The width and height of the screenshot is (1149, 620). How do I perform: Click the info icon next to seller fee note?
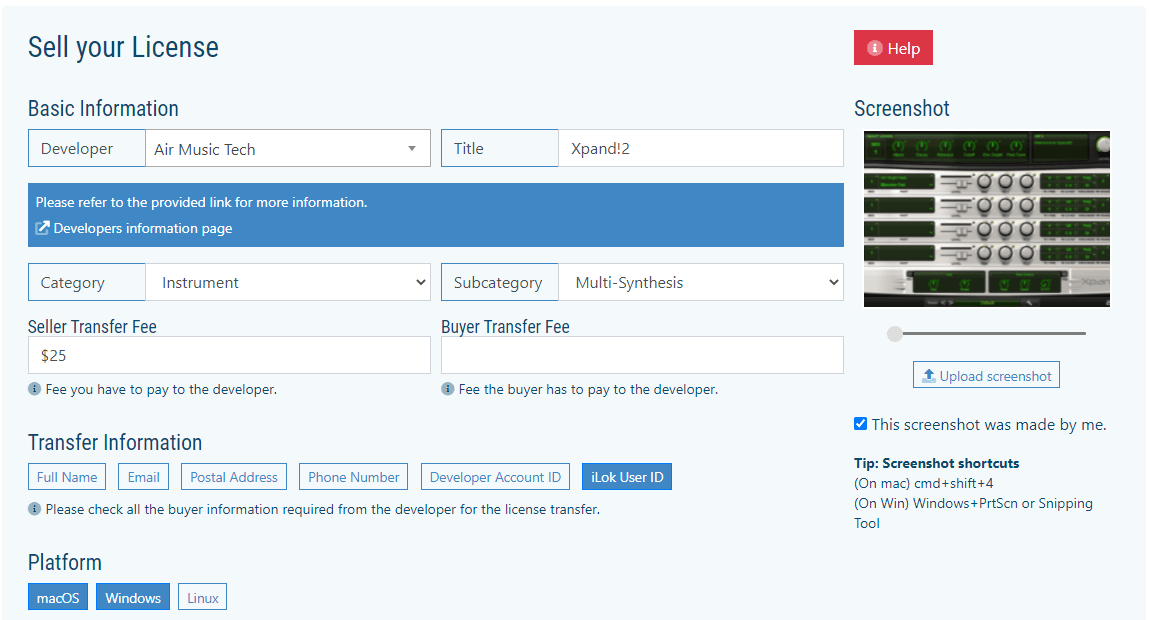[x=34, y=389]
